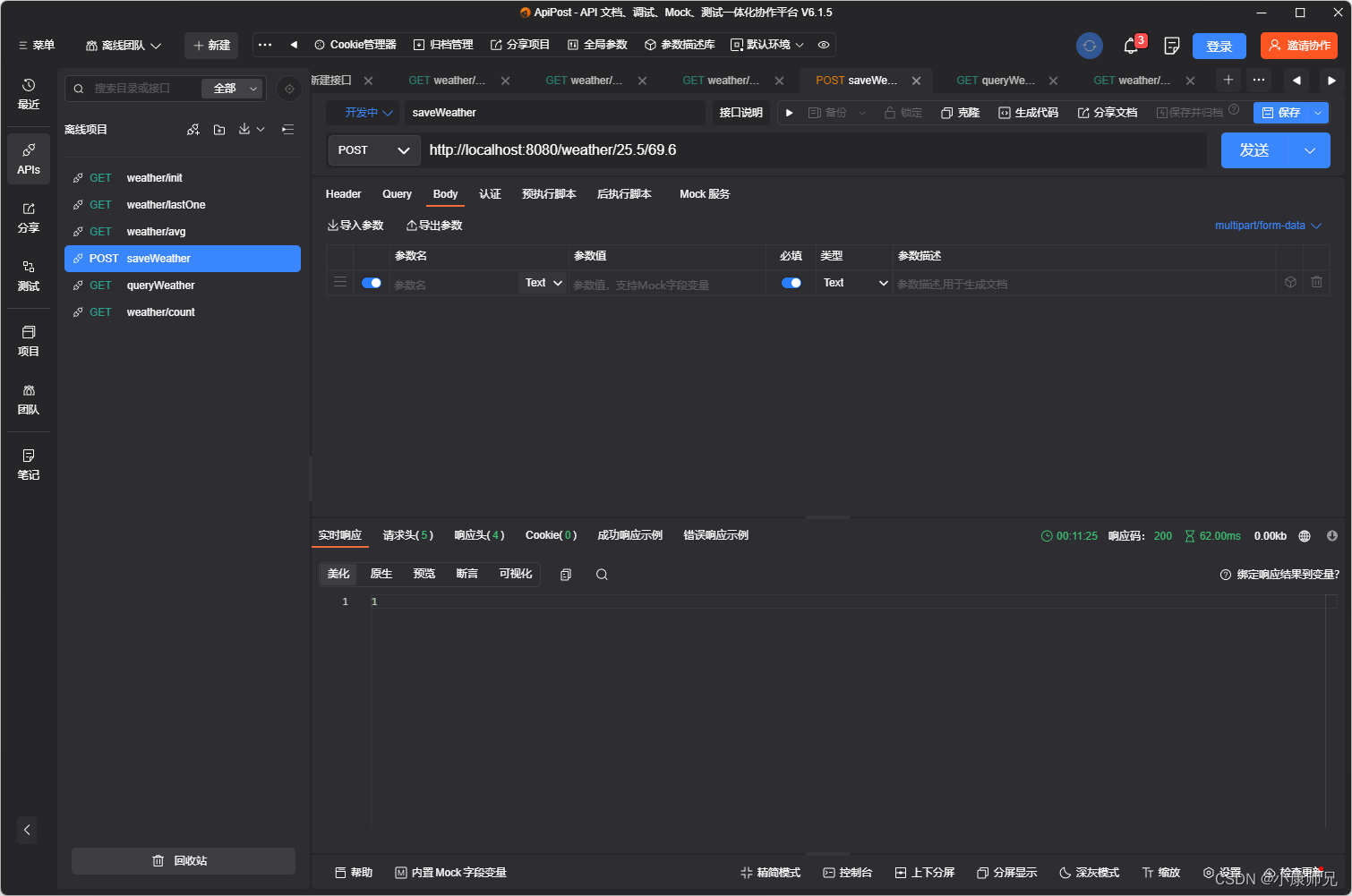1352x896 pixels.
Task: Open the parameter name Text type dropdown
Action: (x=543, y=283)
